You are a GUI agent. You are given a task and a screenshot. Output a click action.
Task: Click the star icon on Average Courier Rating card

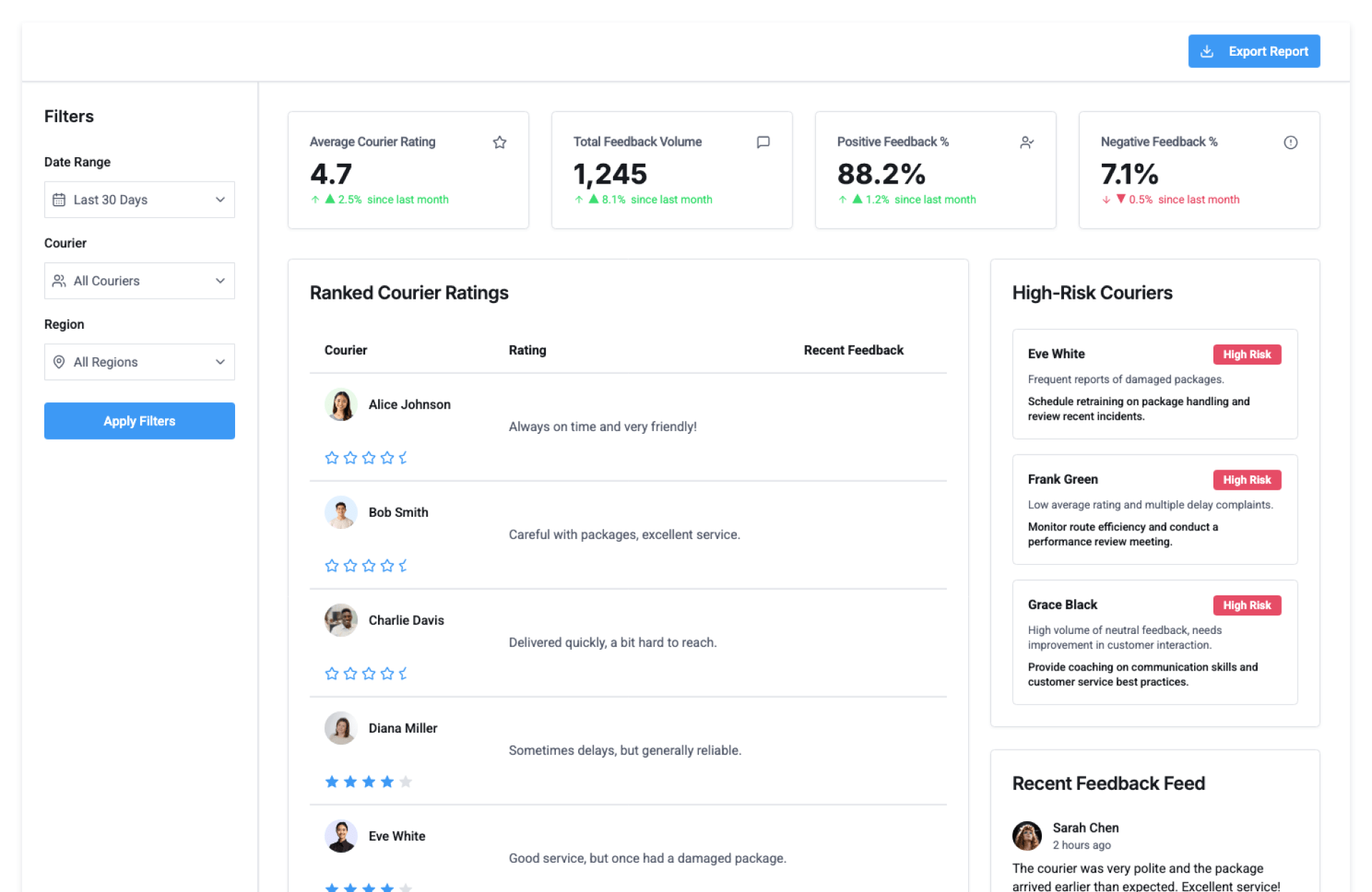(499, 142)
